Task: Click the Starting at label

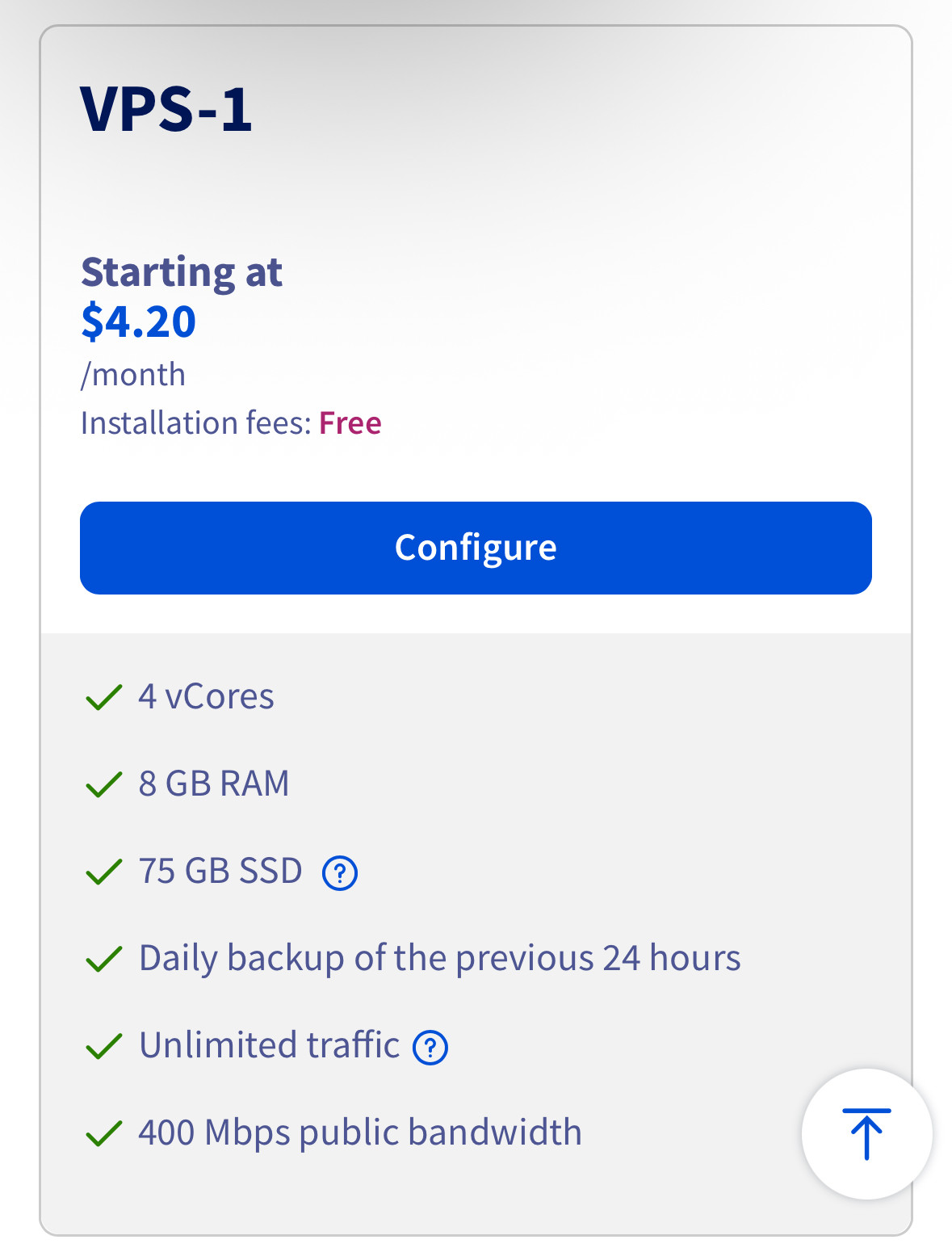Action: tap(182, 271)
